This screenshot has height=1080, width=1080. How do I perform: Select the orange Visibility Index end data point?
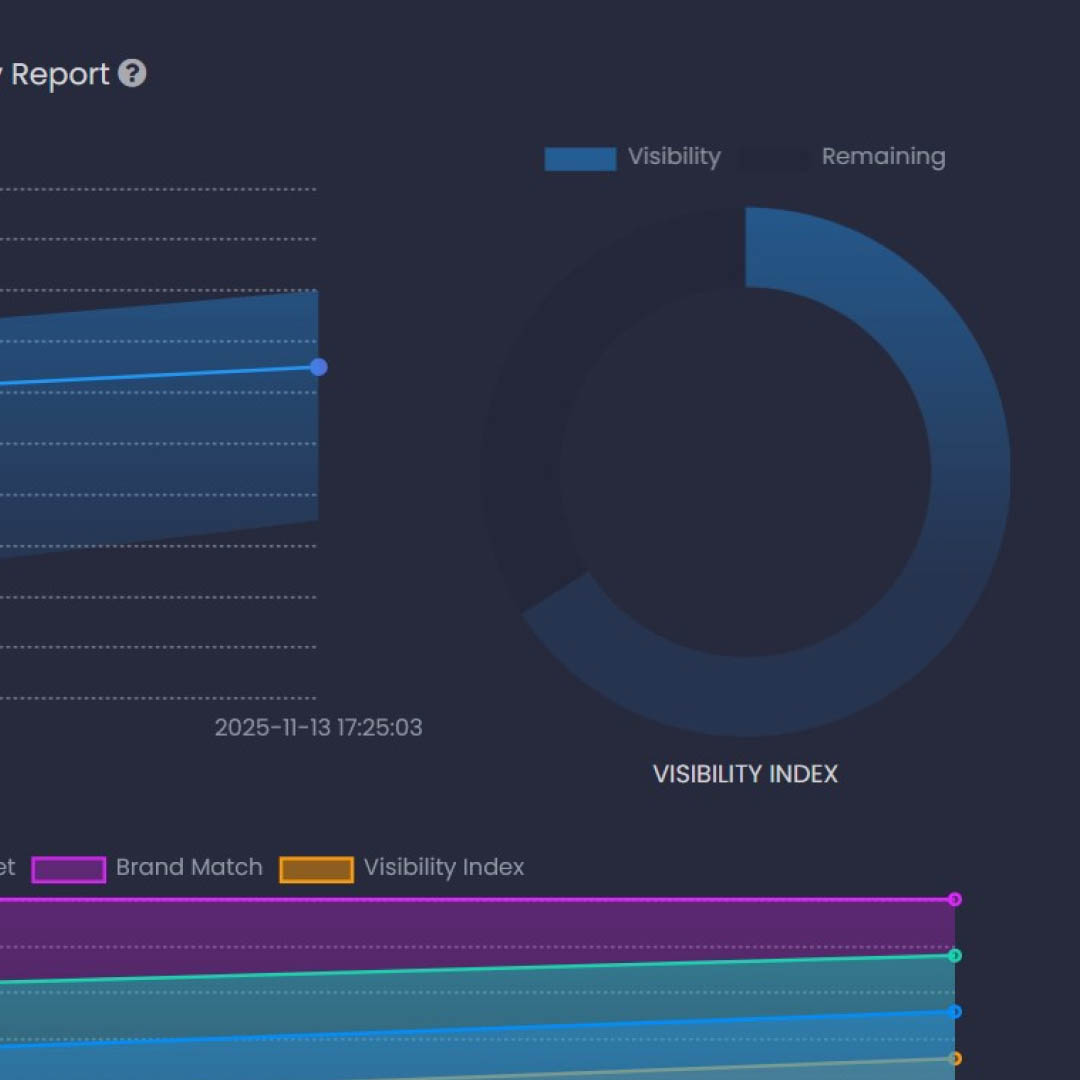click(954, 1058)
